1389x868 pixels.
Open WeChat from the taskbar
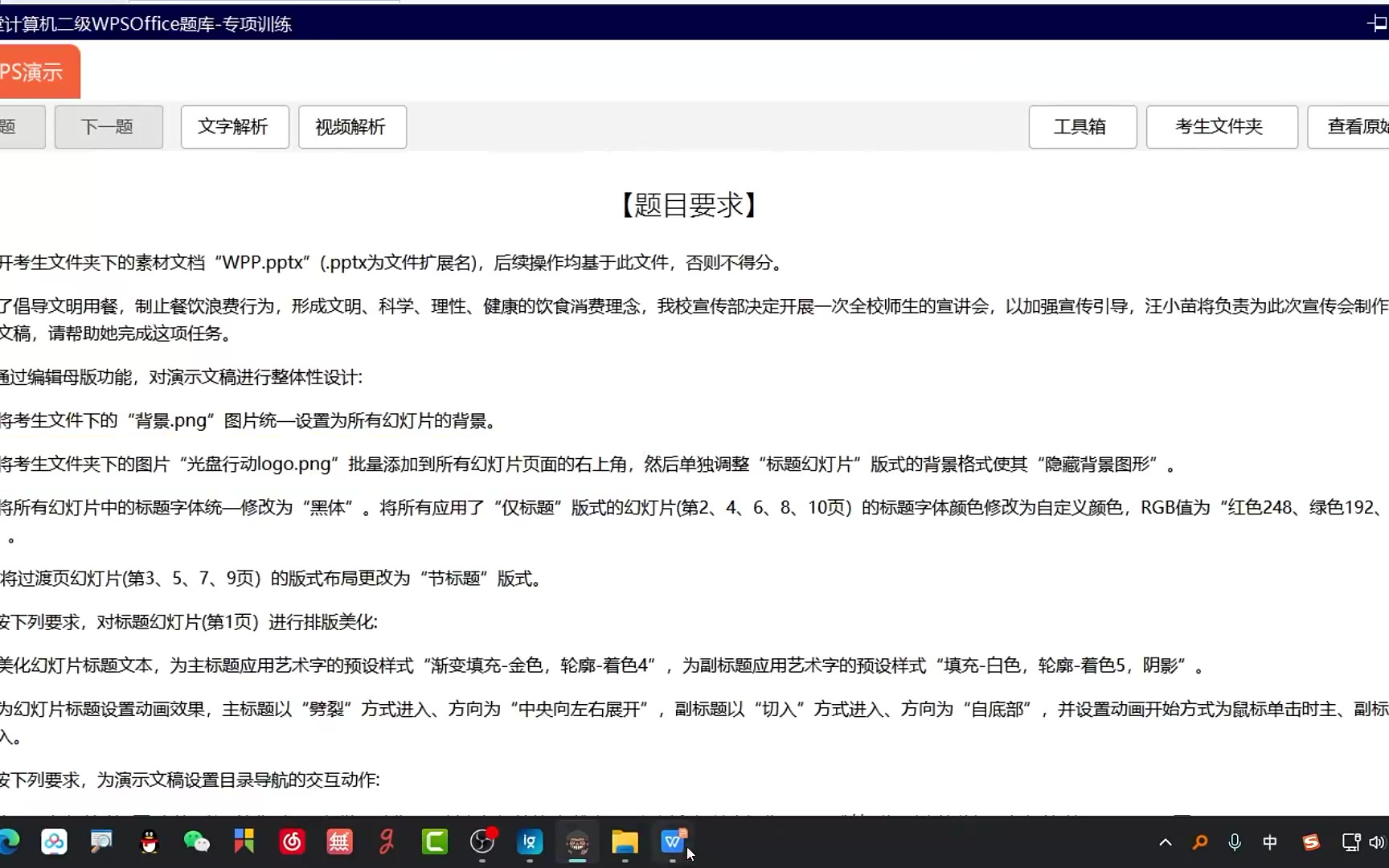click(196, 841)
